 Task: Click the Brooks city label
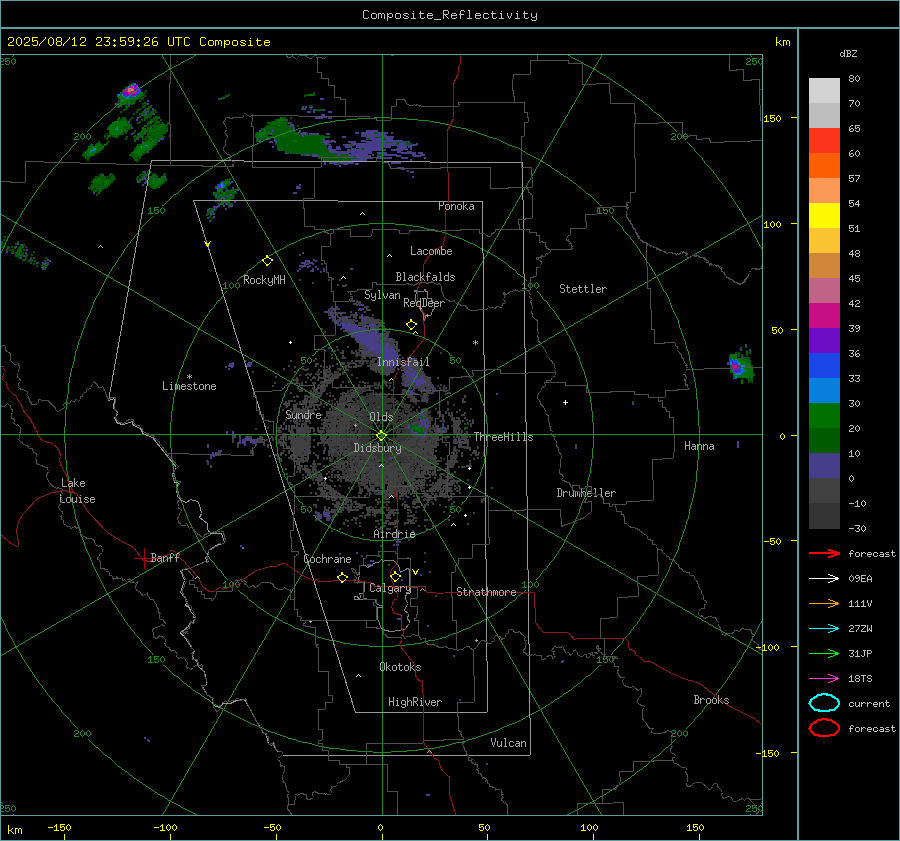pos(711,700)
